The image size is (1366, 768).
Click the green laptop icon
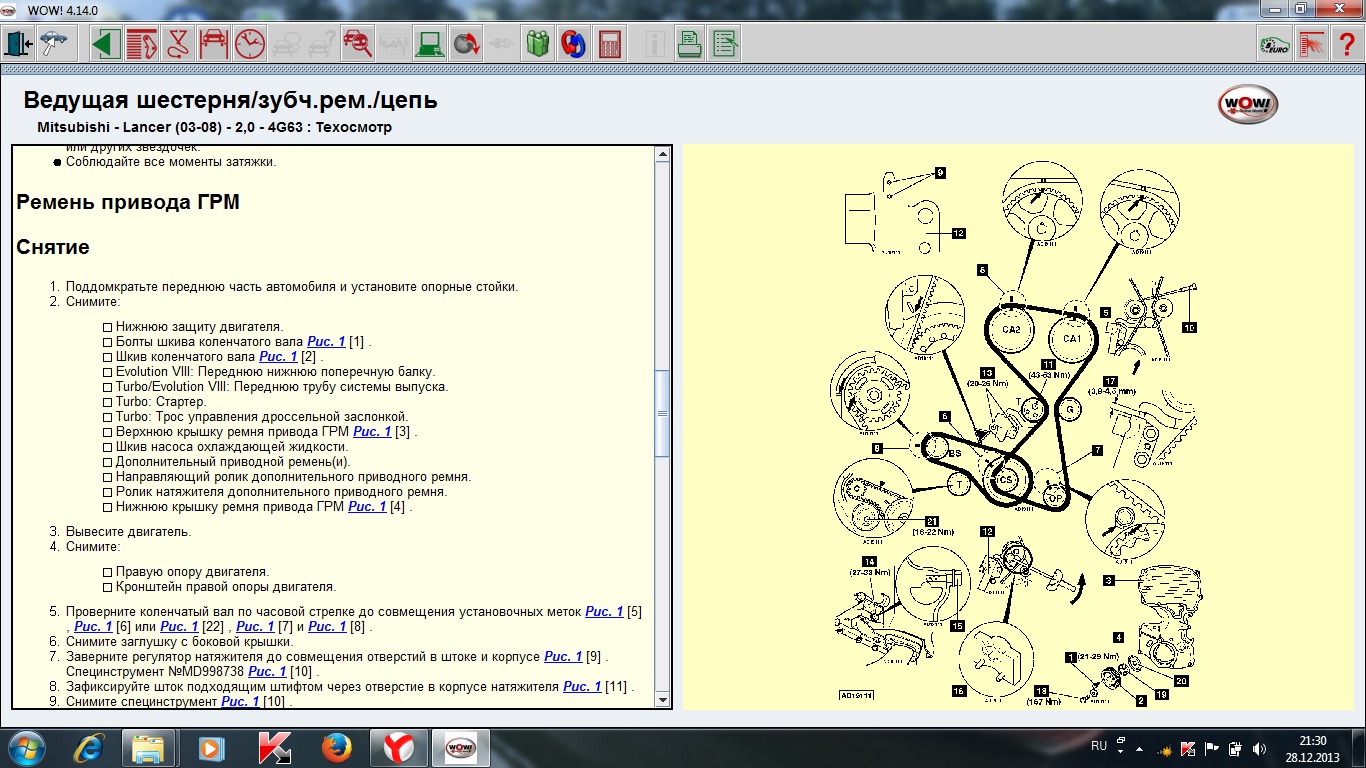(x=430, y=44)
